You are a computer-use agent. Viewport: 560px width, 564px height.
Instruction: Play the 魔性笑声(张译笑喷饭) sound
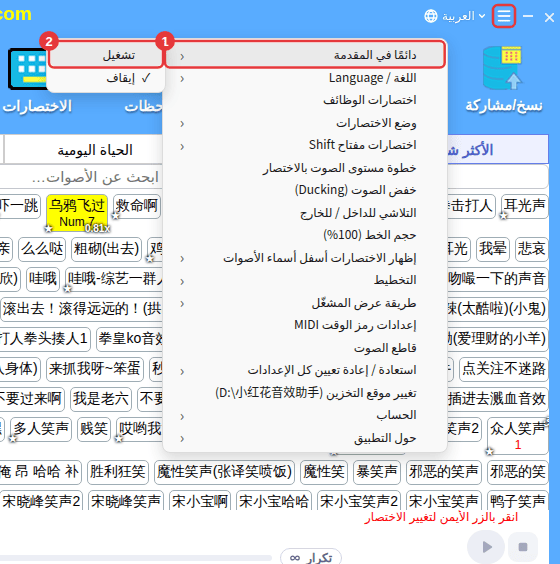coord(224,472)
